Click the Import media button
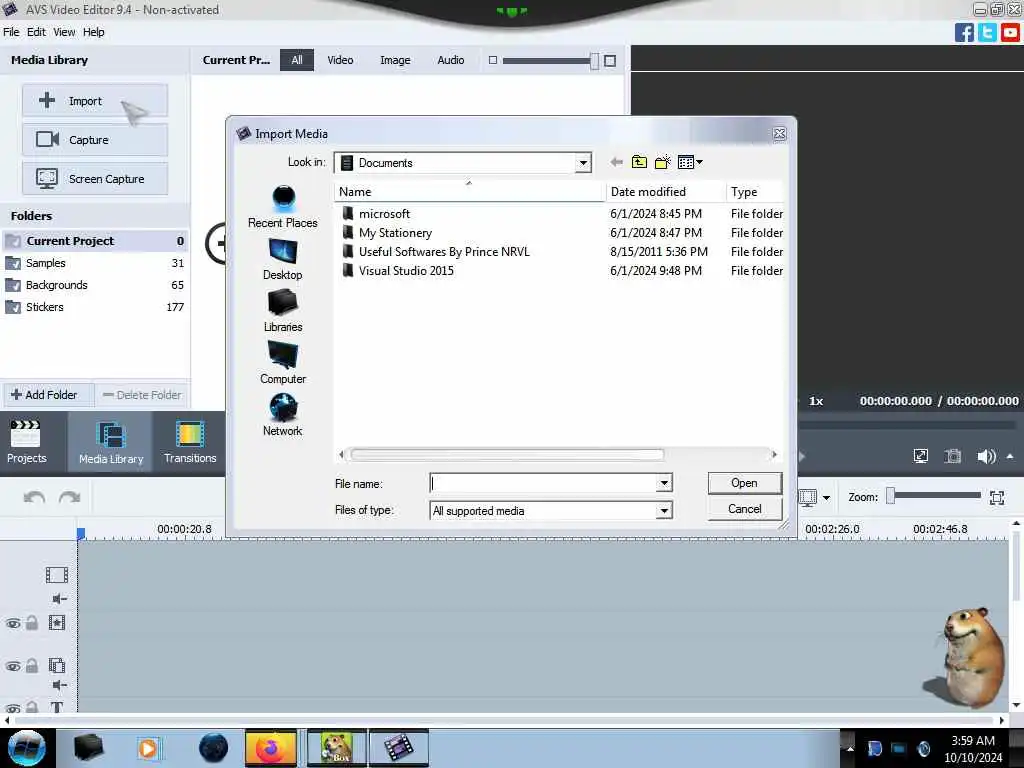This screenshot has width=1024, height=768. point(95,101)
